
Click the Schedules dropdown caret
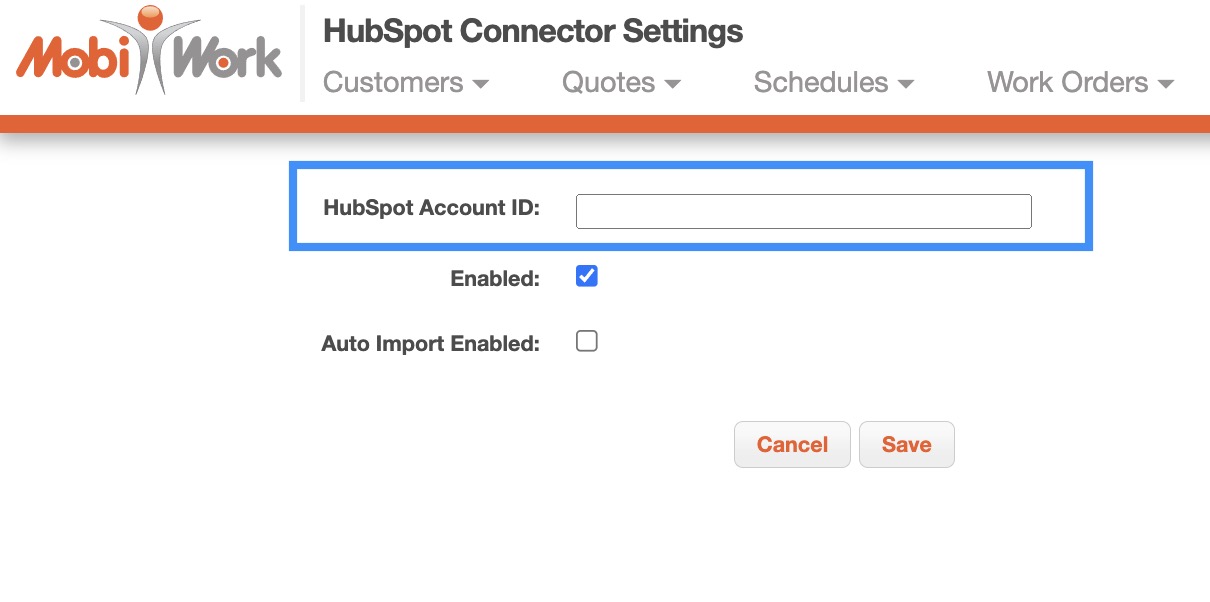tap(906, 84)
